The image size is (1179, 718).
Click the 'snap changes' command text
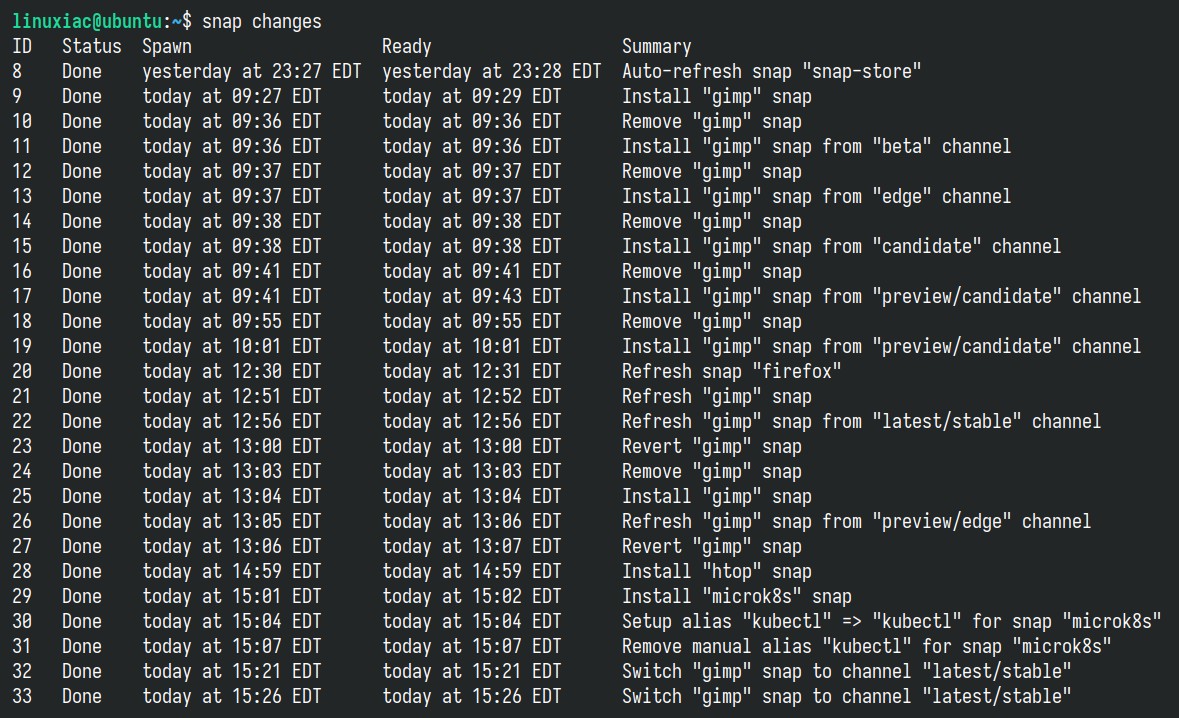point(262,22)
